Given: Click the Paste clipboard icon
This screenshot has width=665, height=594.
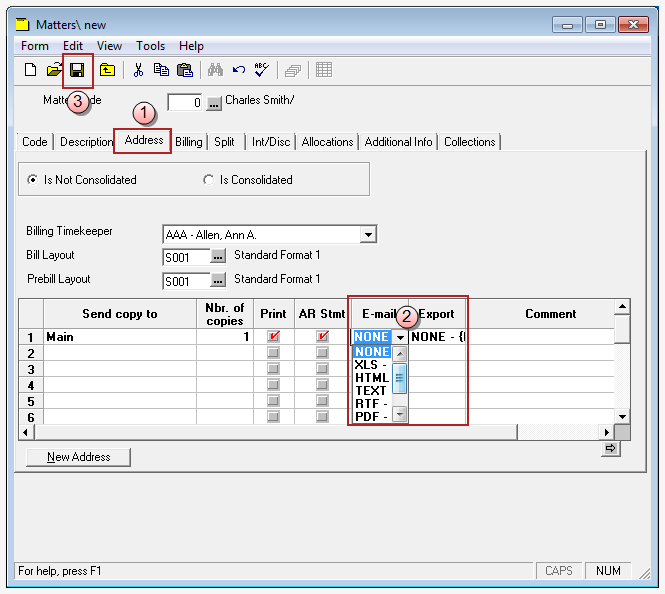Looking at the screenshot, I should coord(184,70).
